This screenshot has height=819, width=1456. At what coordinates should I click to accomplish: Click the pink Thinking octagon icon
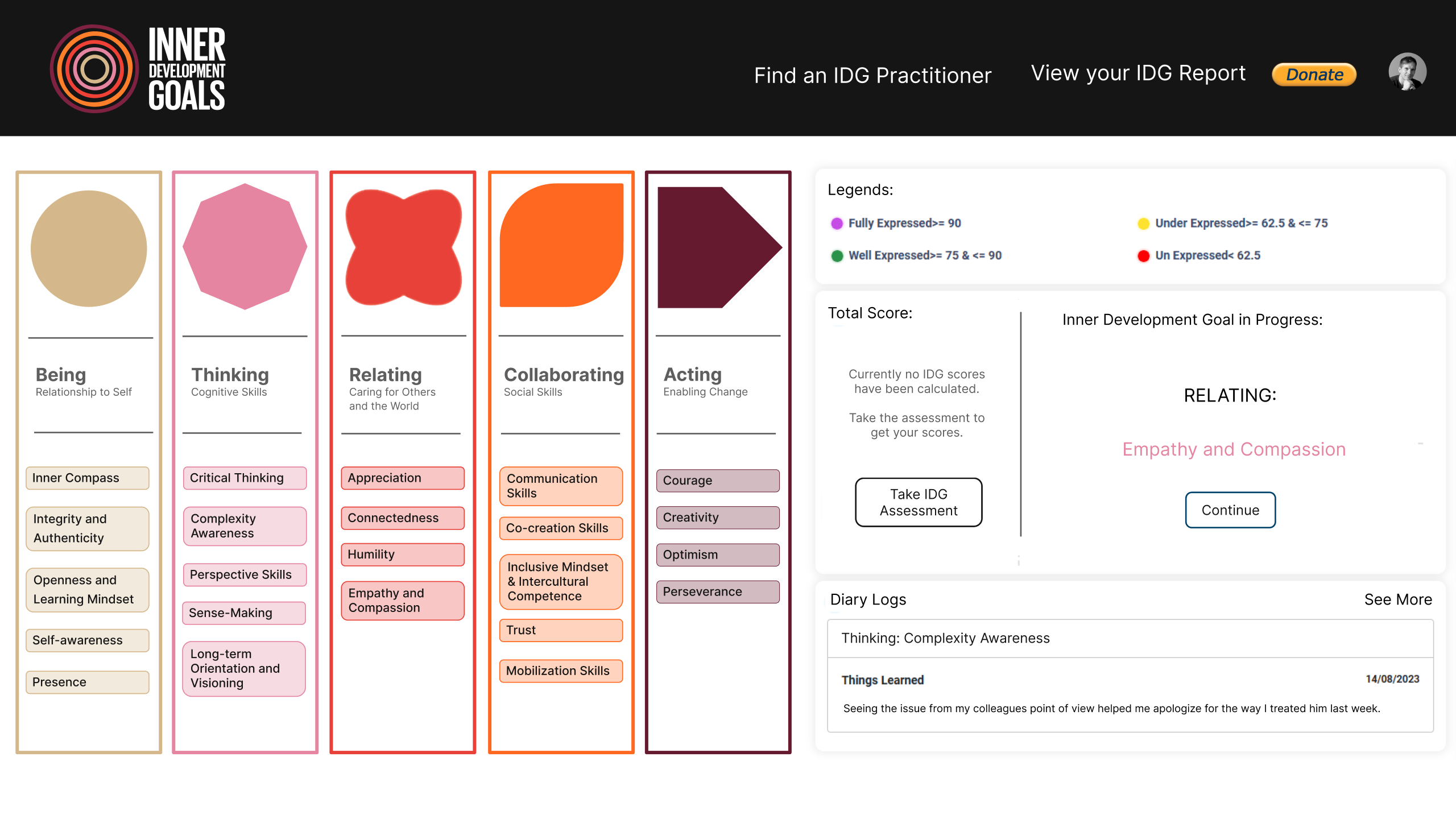click(245, 246)
